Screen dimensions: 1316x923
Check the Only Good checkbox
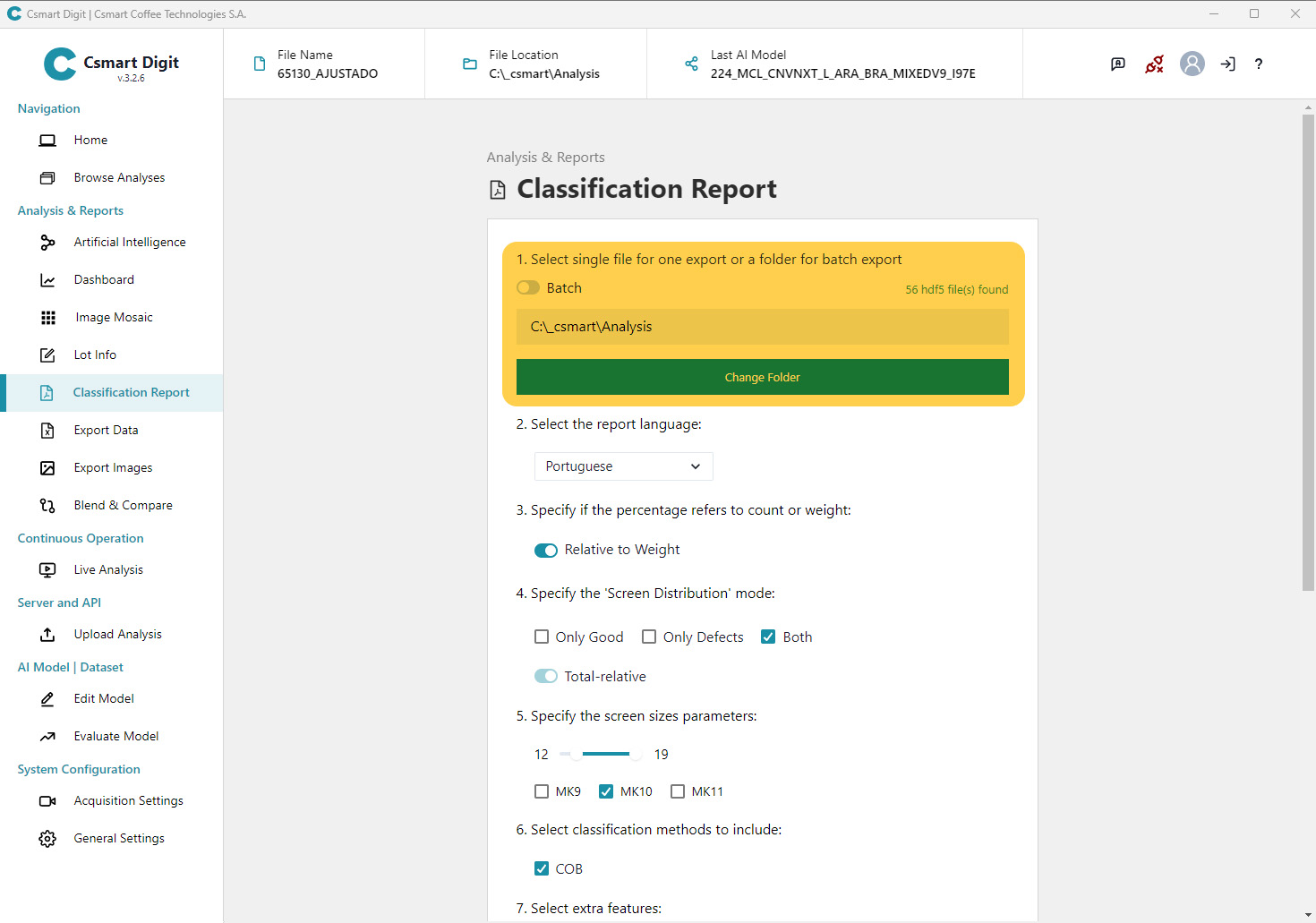(x=542, y=637)
